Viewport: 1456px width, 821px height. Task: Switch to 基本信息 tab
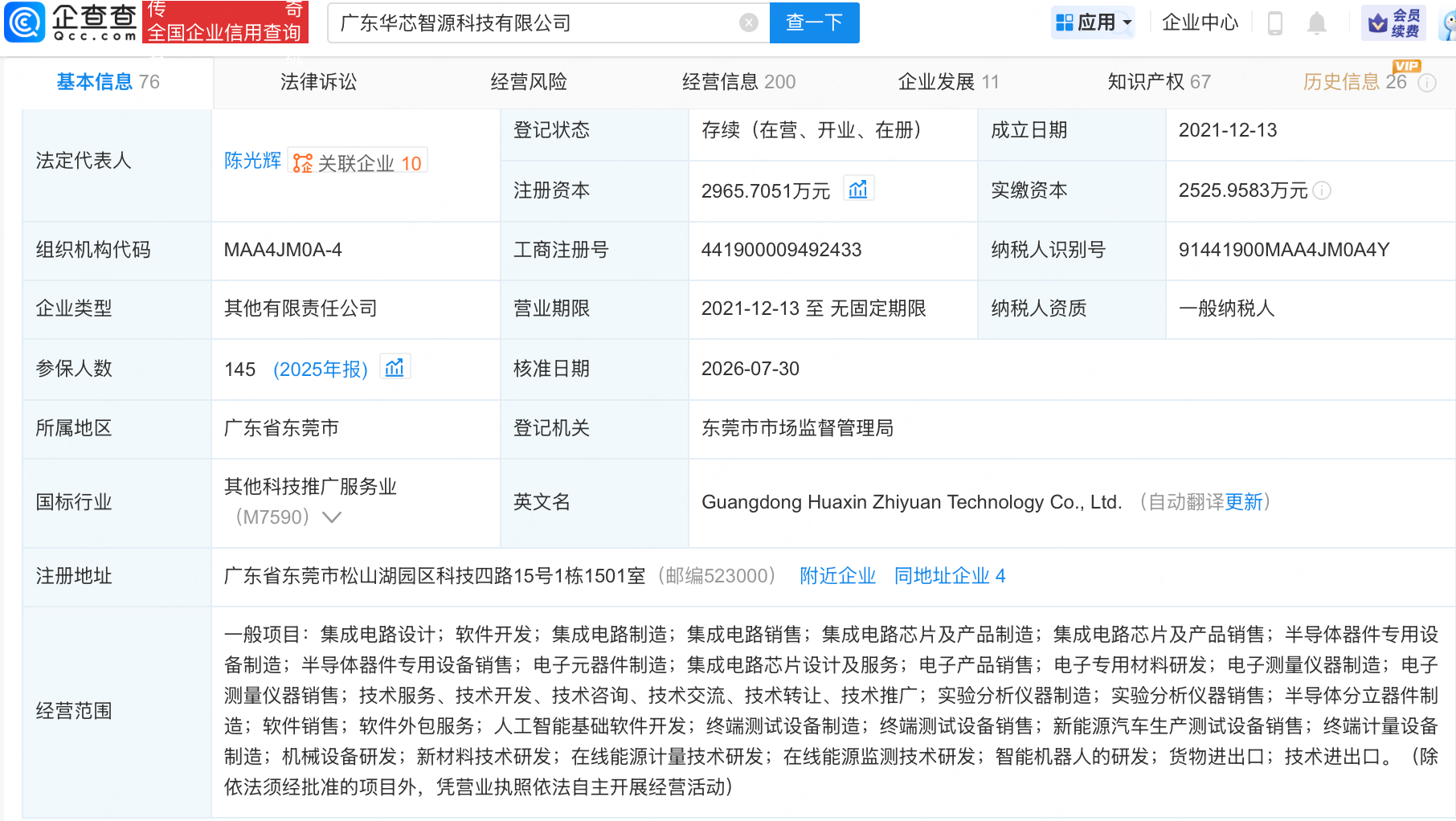coord(108,82)
